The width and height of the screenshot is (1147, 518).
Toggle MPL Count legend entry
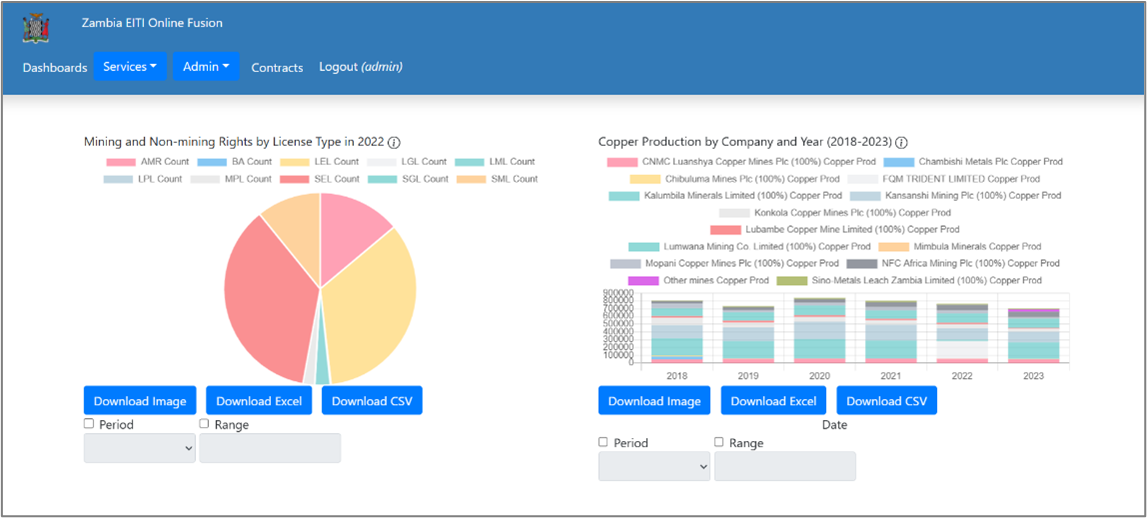(230, 179)
